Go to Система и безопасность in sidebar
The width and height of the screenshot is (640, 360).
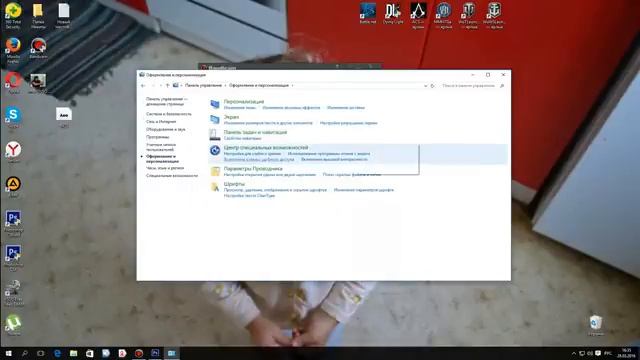pos(169,114)
